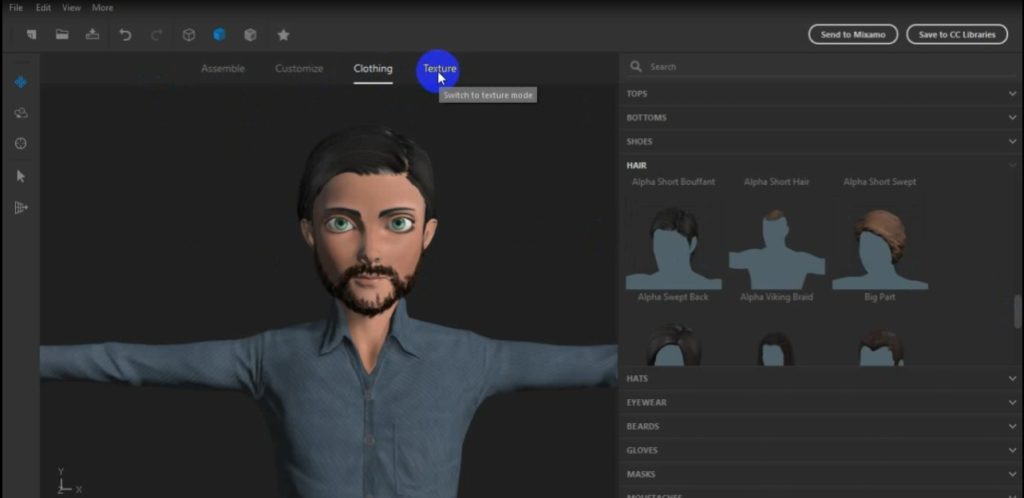Focus the Search input field
This screenshot has width=1024, height=498.
point(822,67)
